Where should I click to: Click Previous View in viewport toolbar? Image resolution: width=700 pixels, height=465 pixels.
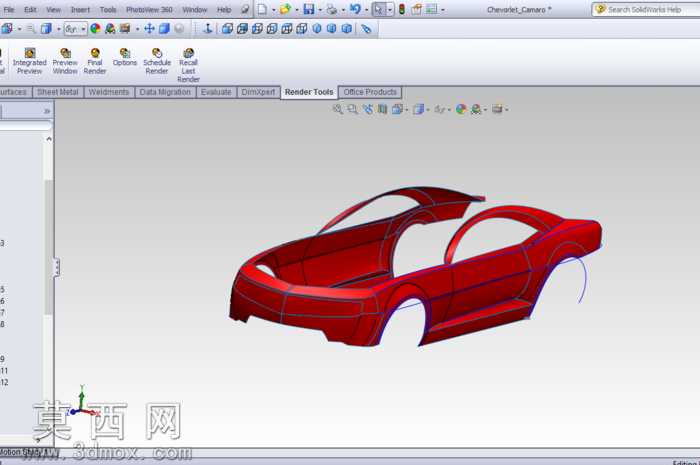pyautogui.click(x=368, y=109)
